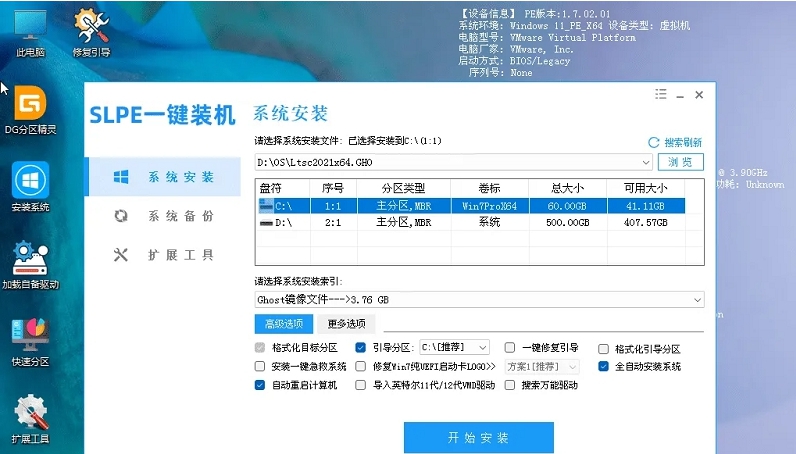796x454 pixels.
Task: Select the C:\ partition row
Action: tap(472, 206)
